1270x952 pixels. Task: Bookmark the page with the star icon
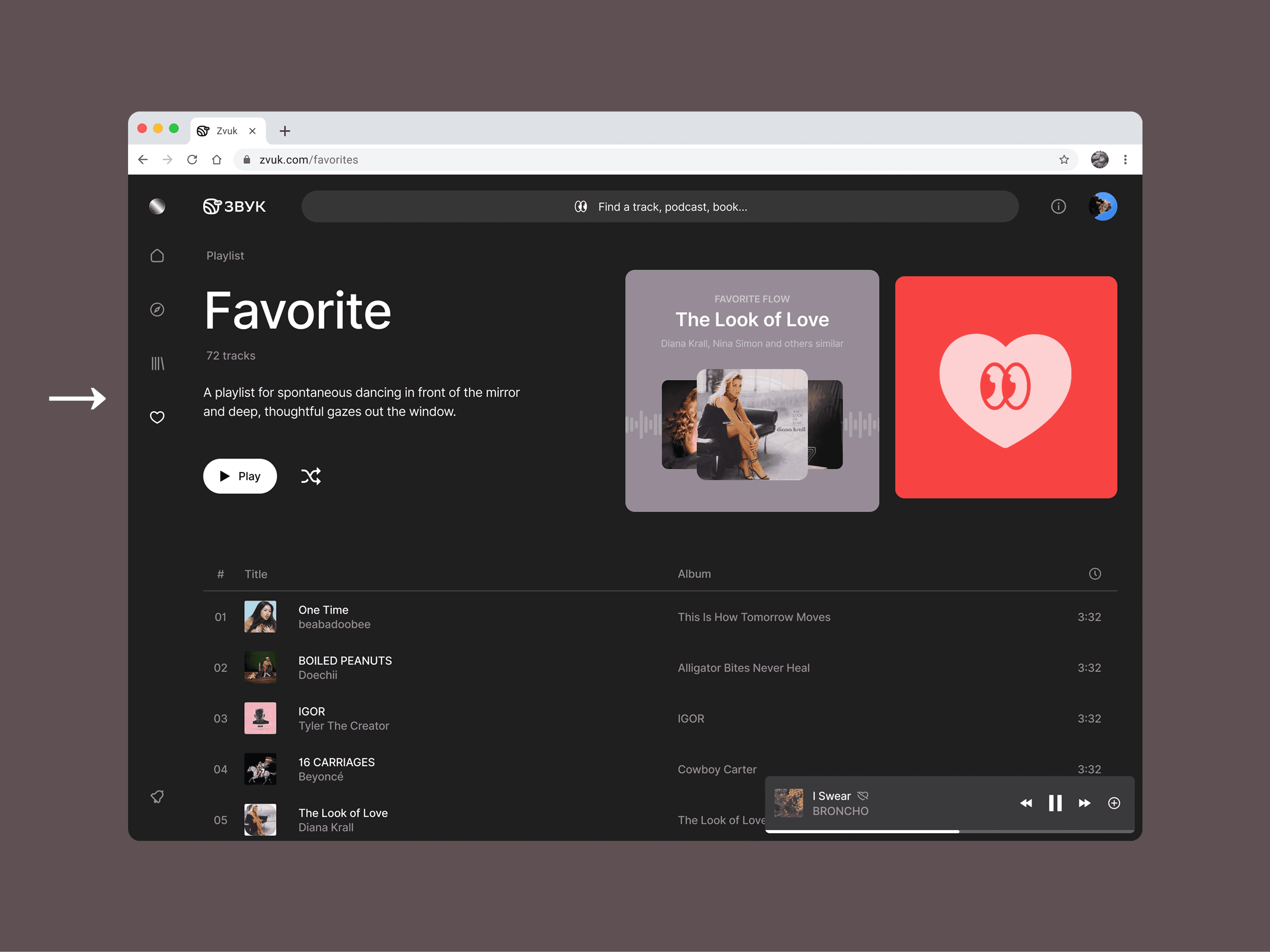(x=1063, y=160)
